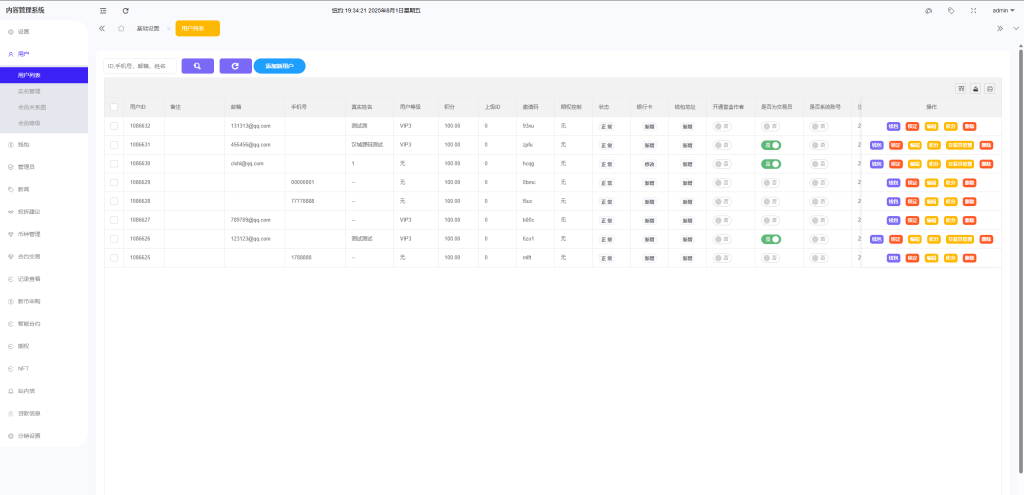Turn off the trader toggle for user 1086631
Viewport: 1024px width, 495px height.
(770, 145)
